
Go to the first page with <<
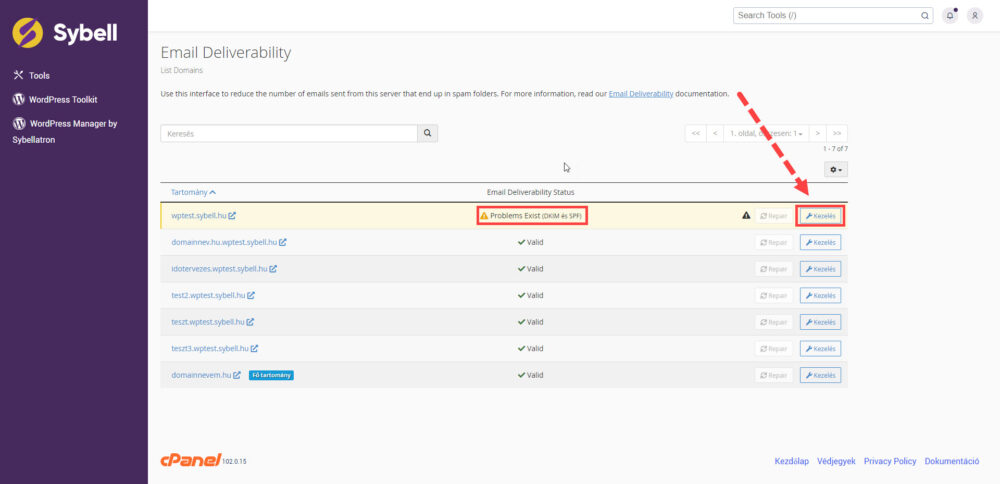(x=696, y=133)
